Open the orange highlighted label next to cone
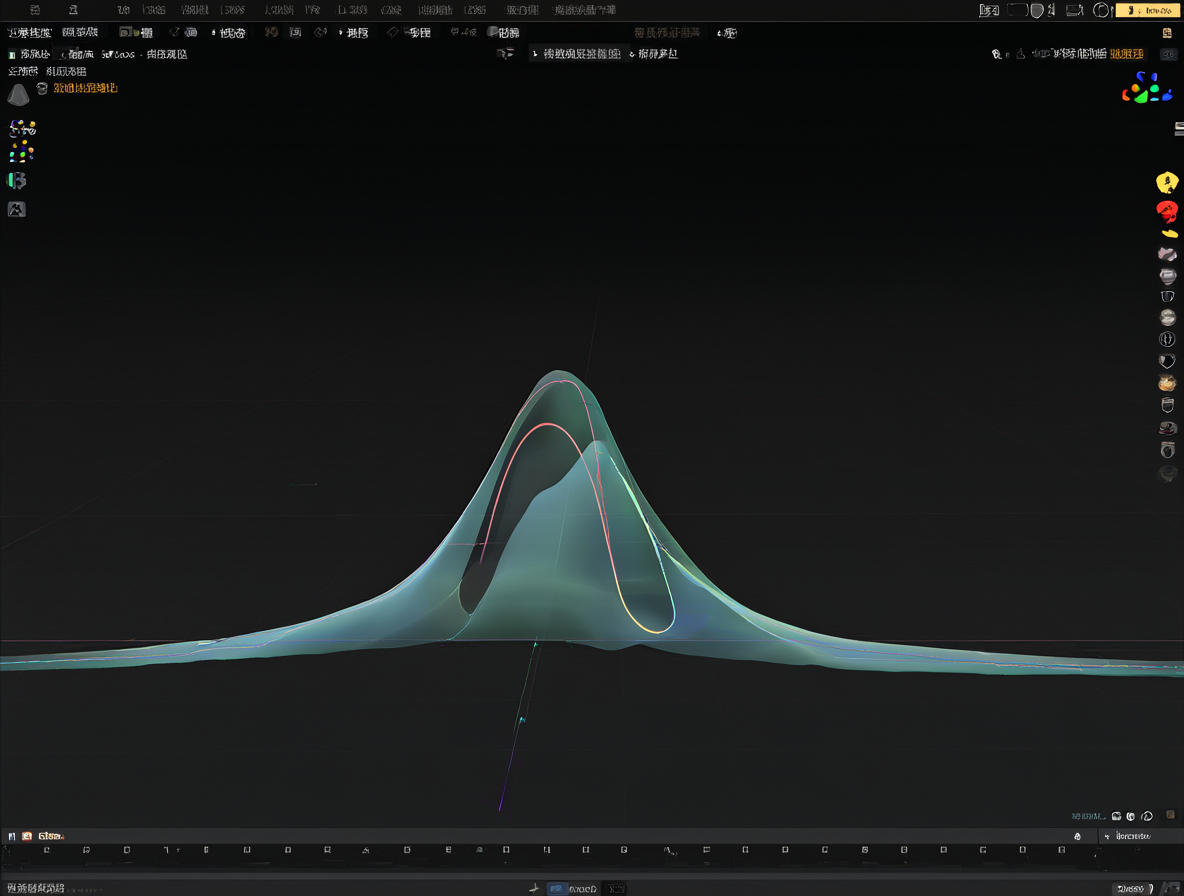Screen dimensions: 1184x896 pos(85,88)
